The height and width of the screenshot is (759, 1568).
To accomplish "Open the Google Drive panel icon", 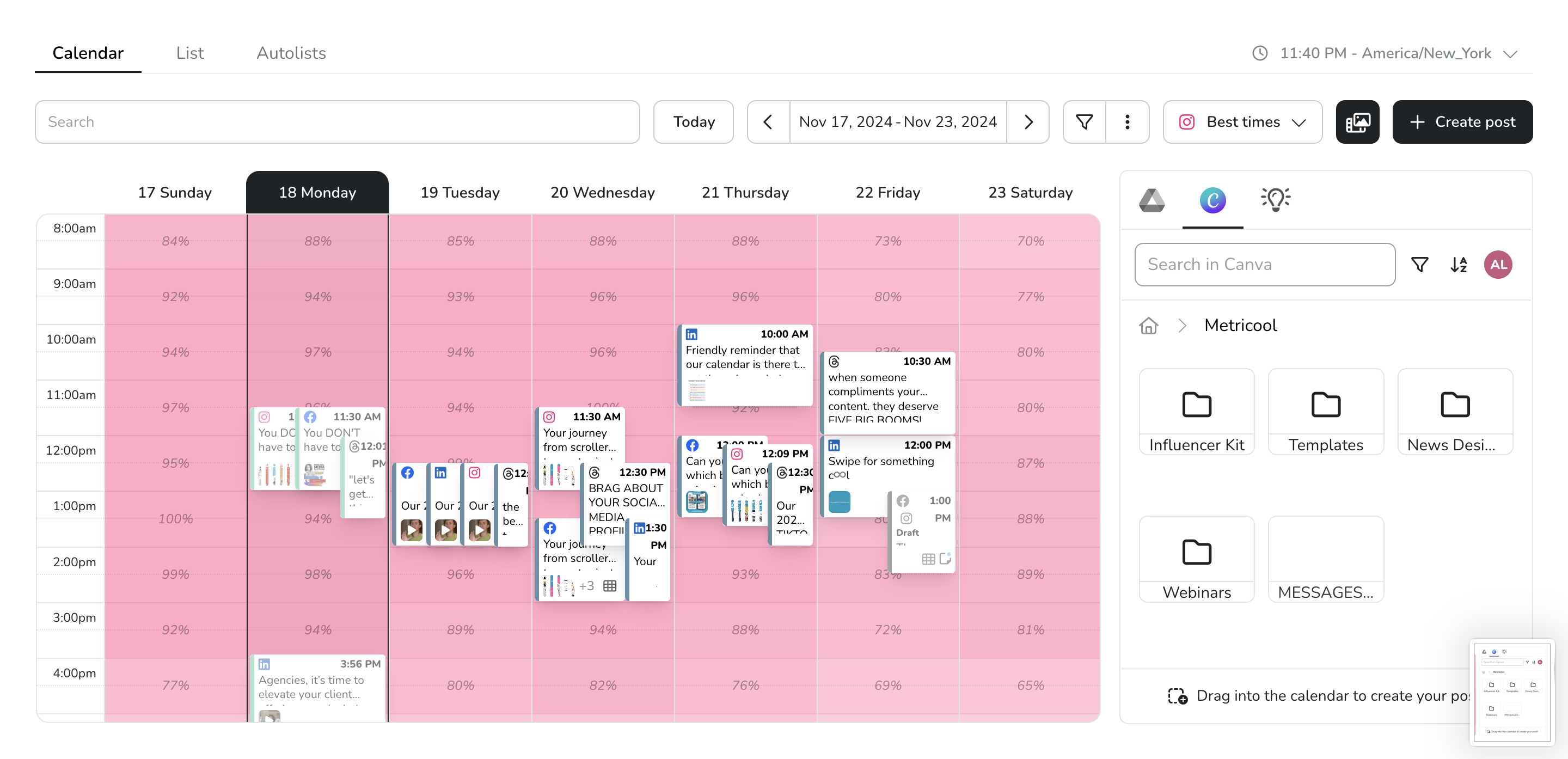I will 1151,200.
